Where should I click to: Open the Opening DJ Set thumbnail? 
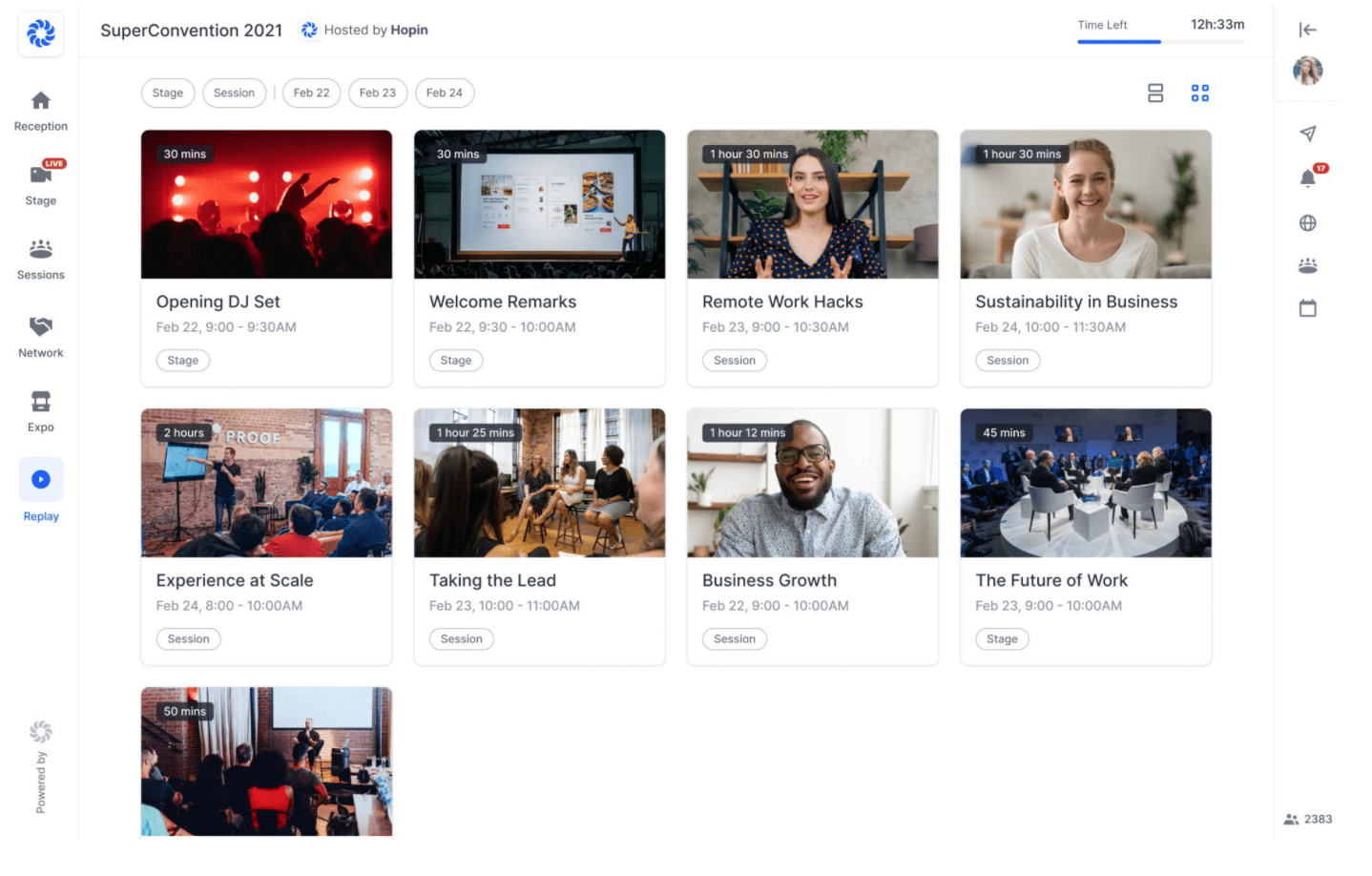266,204
